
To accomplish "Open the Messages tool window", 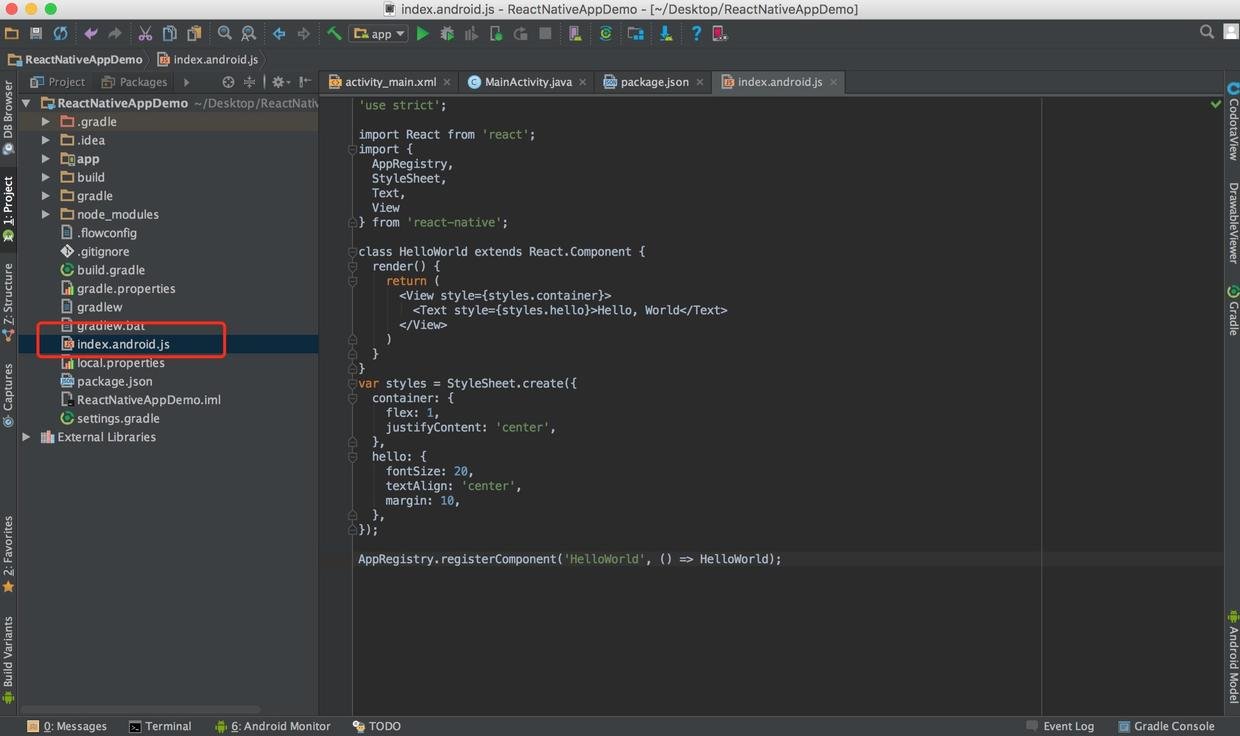I will pyautogui.click(x=67, y=726).
